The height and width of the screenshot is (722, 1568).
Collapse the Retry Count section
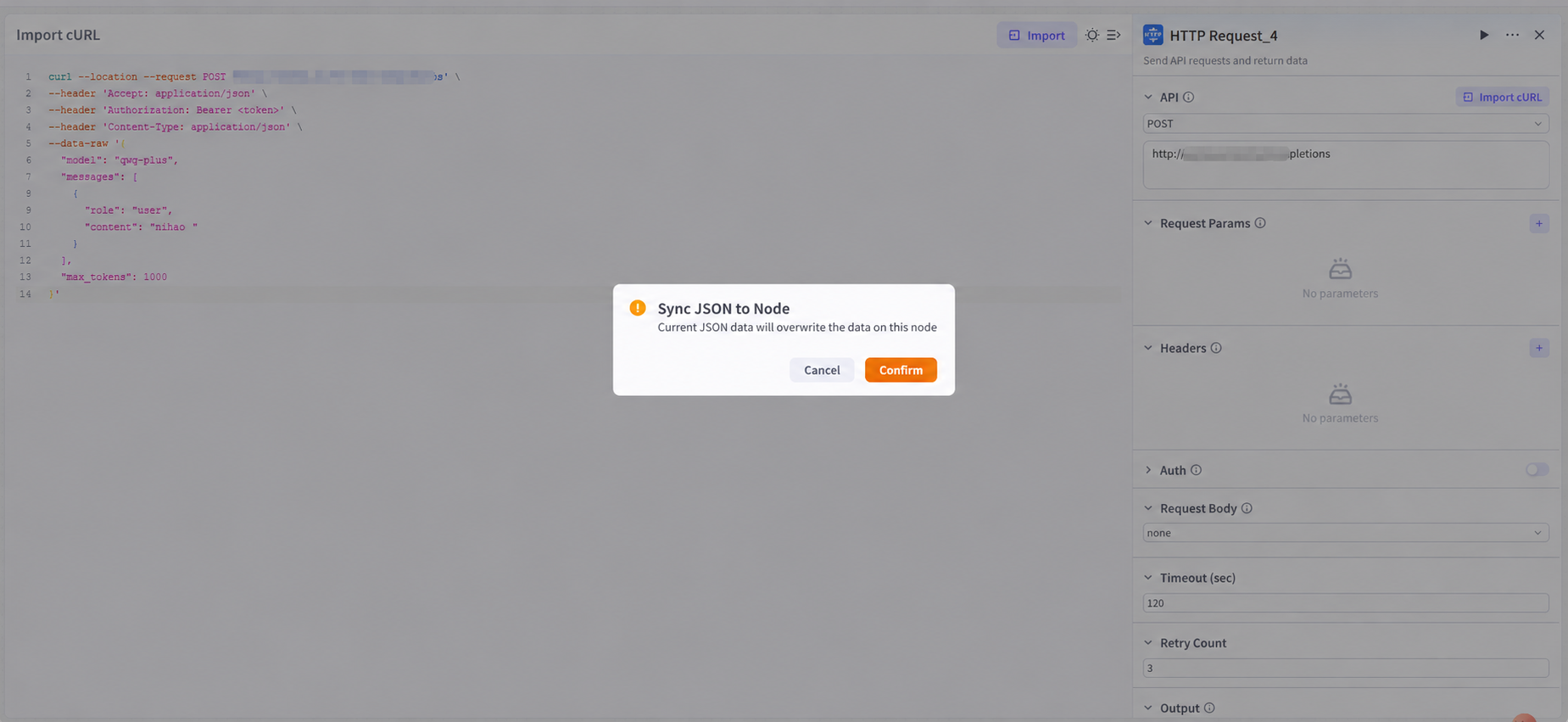[x=1148, y=643]
